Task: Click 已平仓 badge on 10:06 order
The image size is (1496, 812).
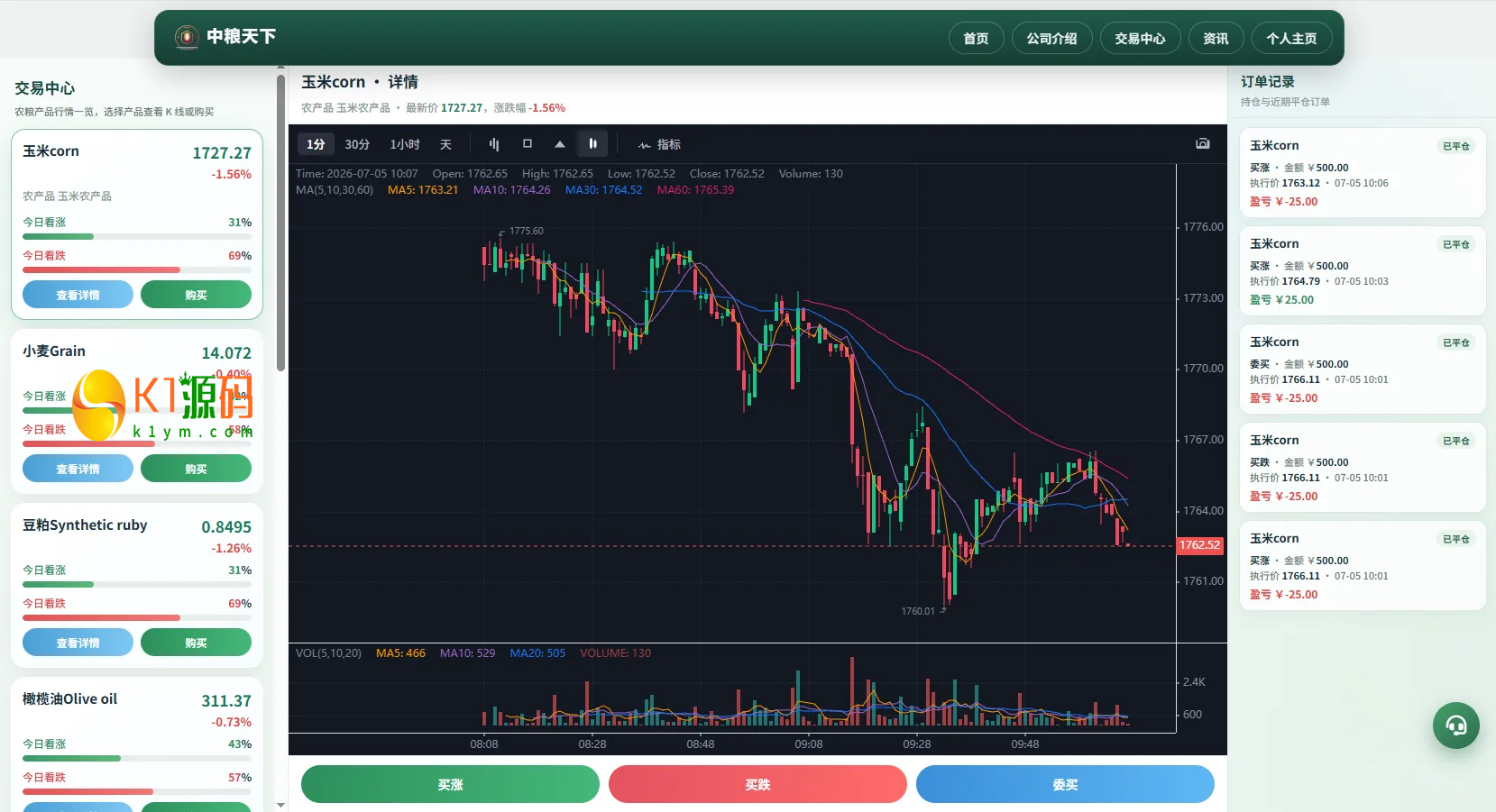Action: point(1455,146)
